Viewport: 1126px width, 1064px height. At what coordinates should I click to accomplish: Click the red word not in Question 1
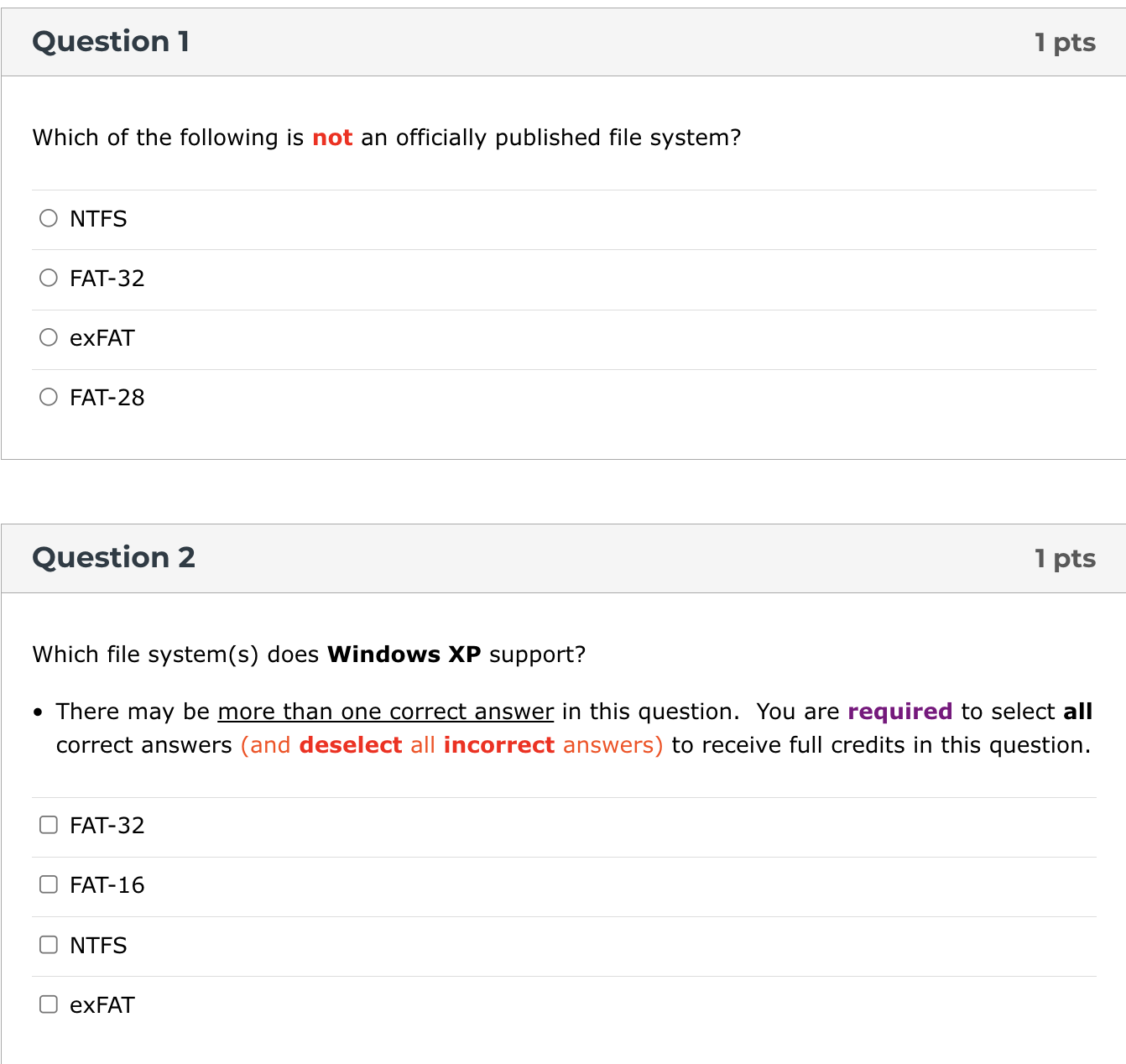332,138
